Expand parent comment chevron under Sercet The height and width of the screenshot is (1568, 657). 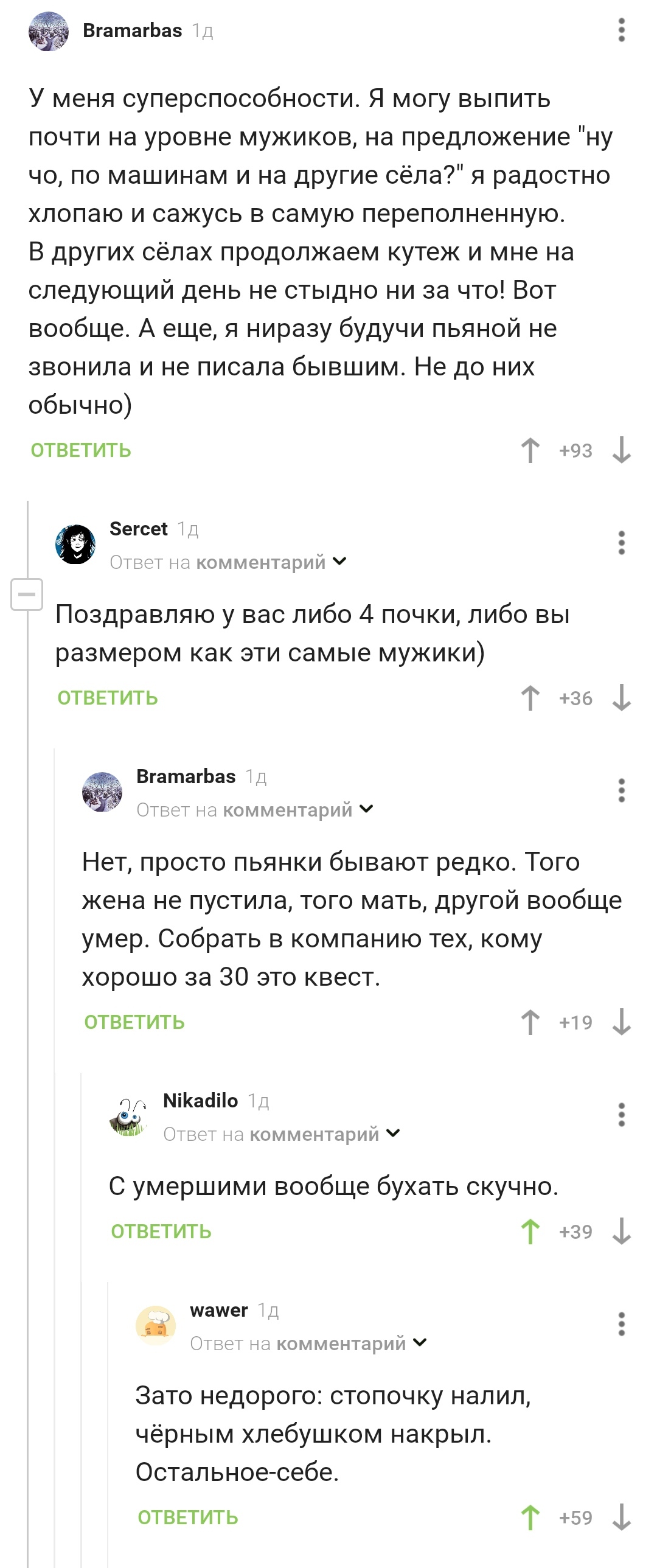[339, 561]
